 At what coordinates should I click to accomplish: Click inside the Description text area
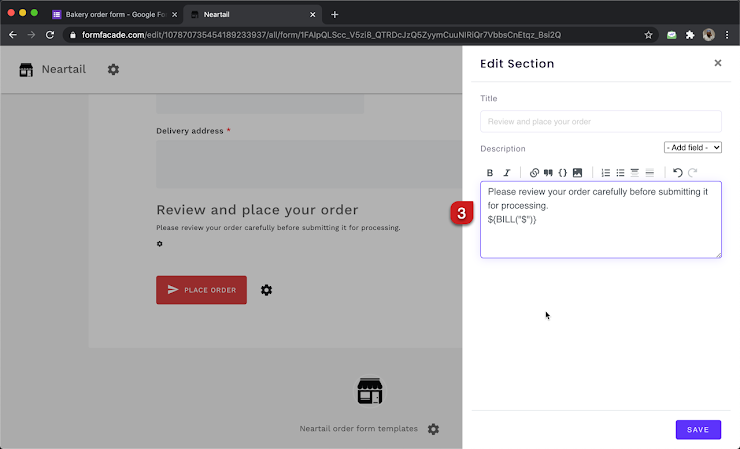tap(601, 220)
